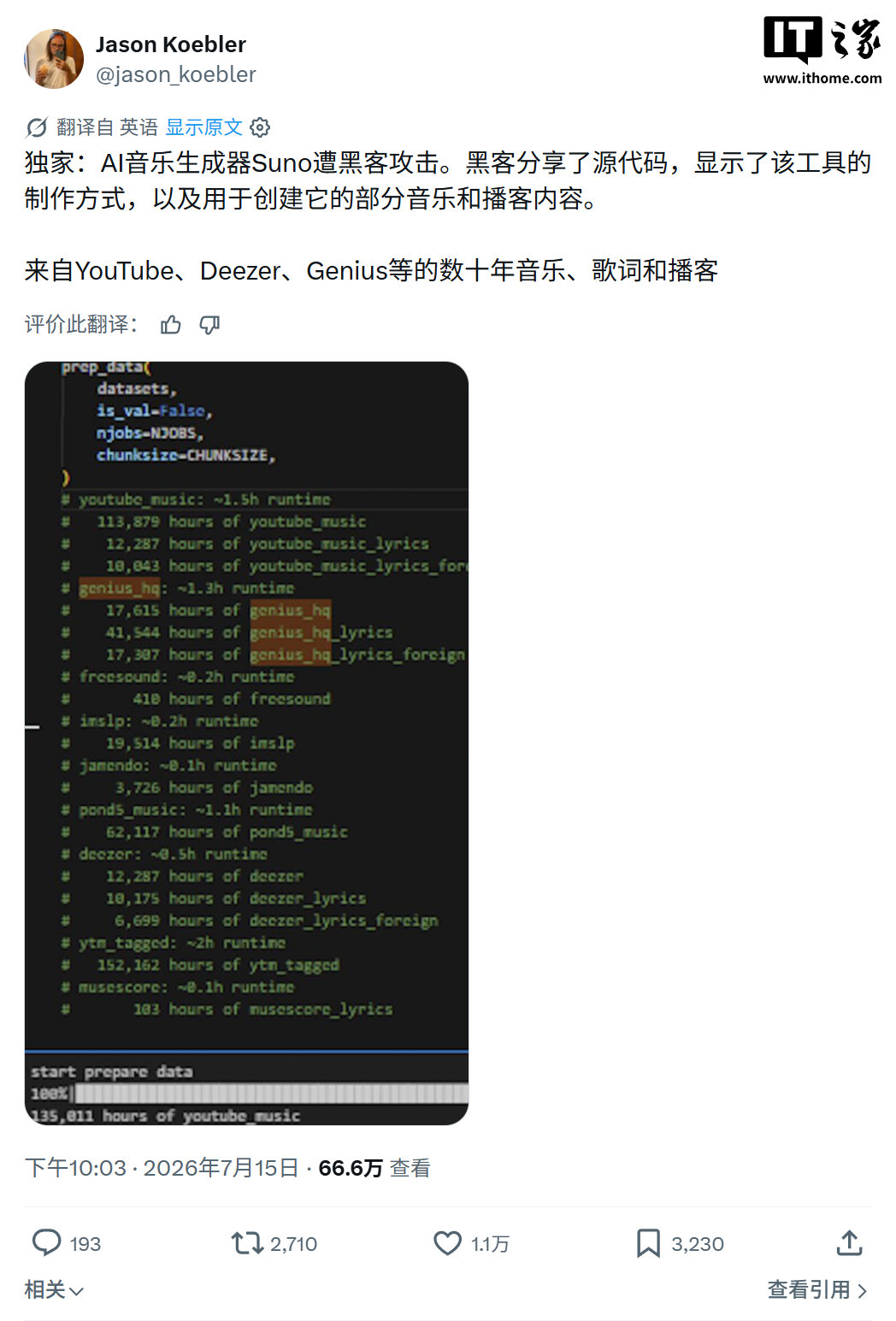Rate translation with thumbs up
The image size is (896, 1321).
171,325
